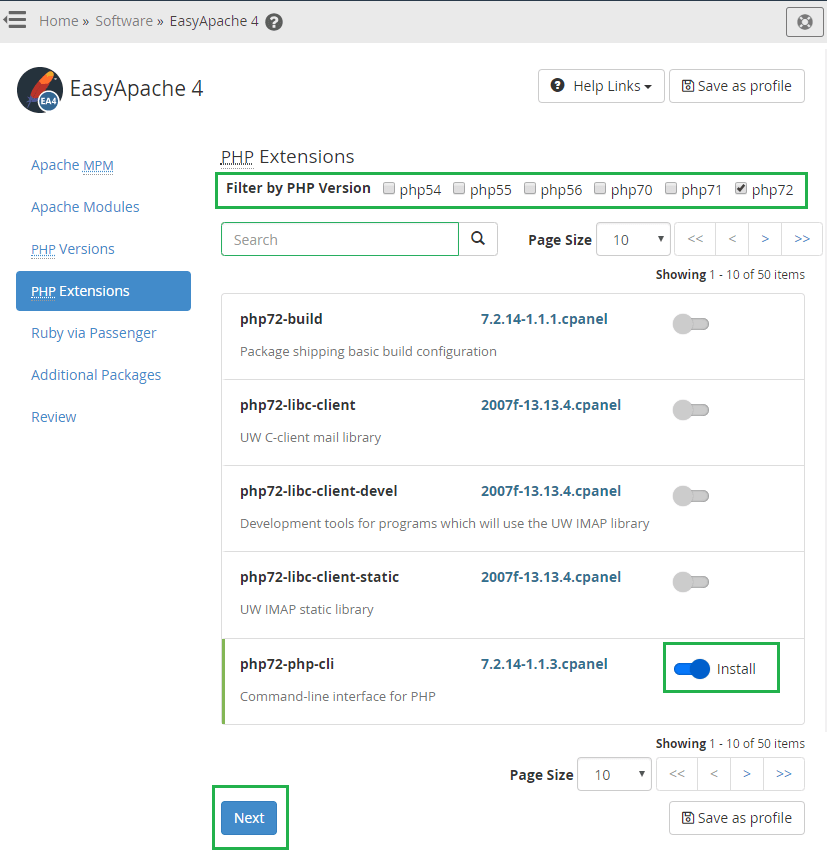
Task: Open the Apache MPM section
Action: (72, 165)
